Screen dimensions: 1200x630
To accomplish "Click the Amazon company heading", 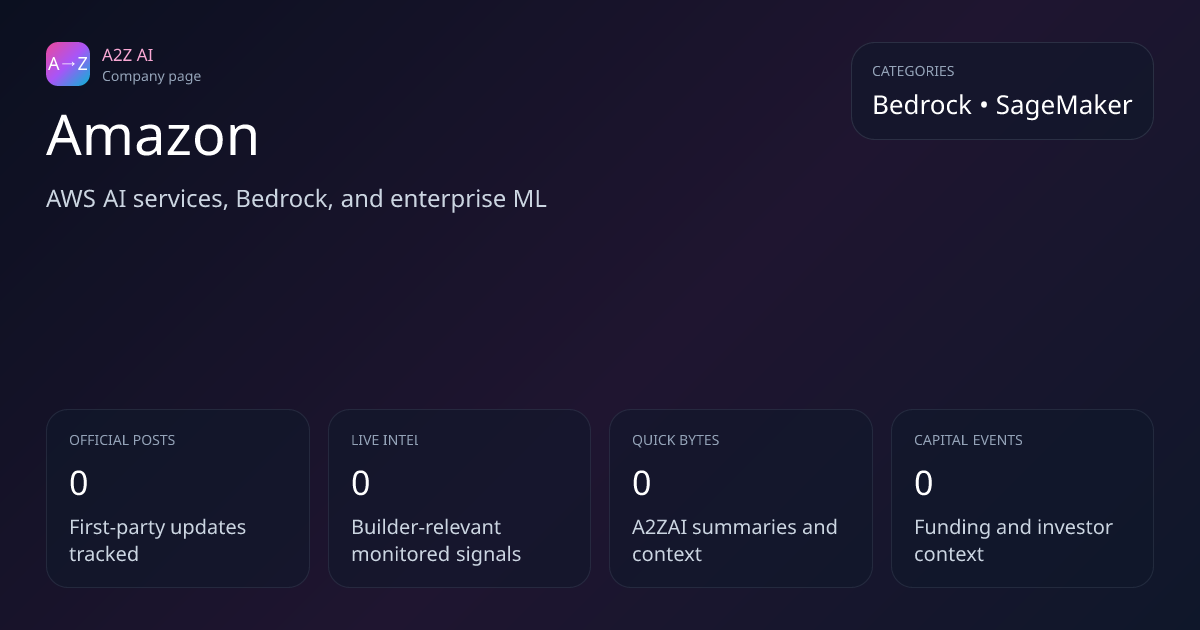I will [153, 135].
